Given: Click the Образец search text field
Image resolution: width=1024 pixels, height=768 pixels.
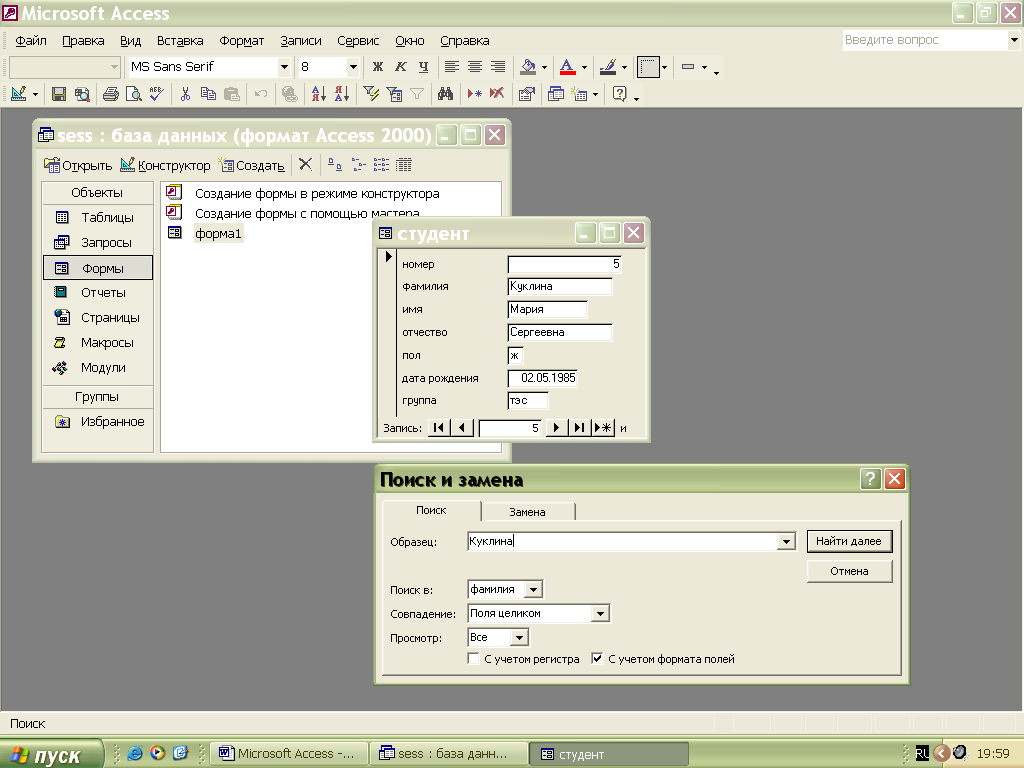Looking at the screenshot, I should 623,541.
